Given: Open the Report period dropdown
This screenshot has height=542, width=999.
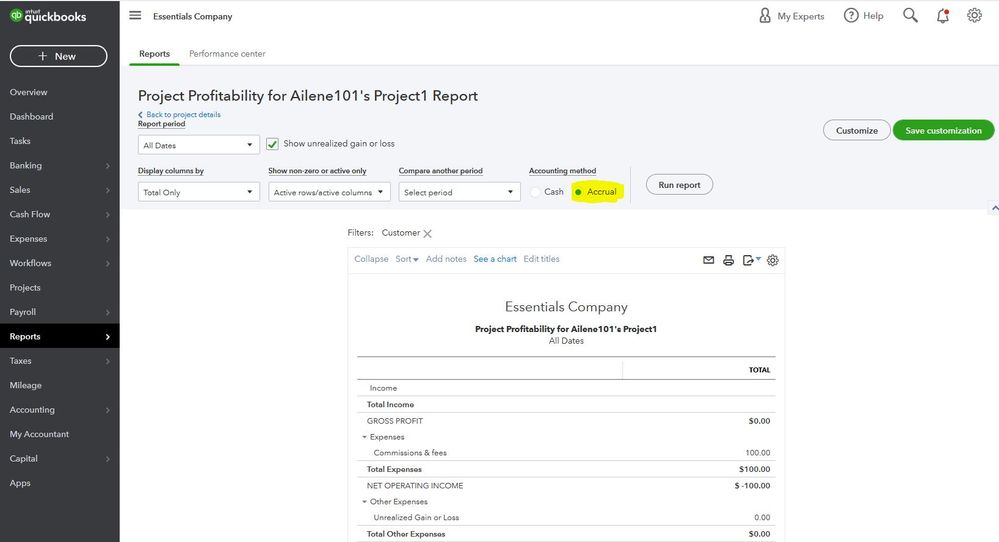Looking at the screenshot, I should coord(199,145).
